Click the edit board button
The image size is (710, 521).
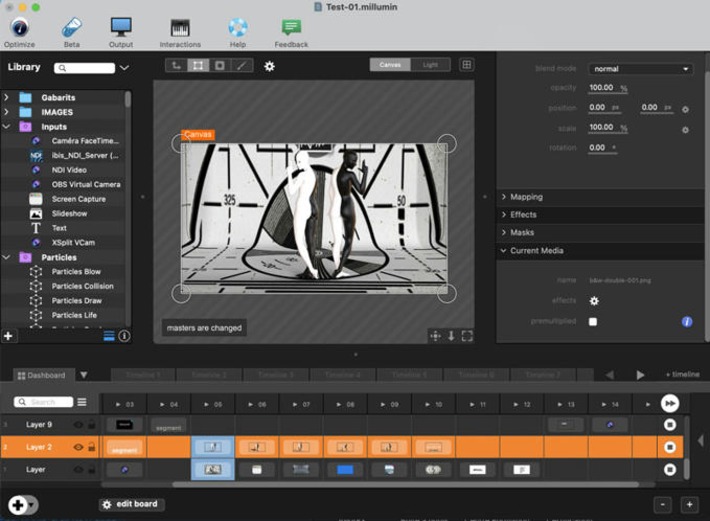coord(131,504)
